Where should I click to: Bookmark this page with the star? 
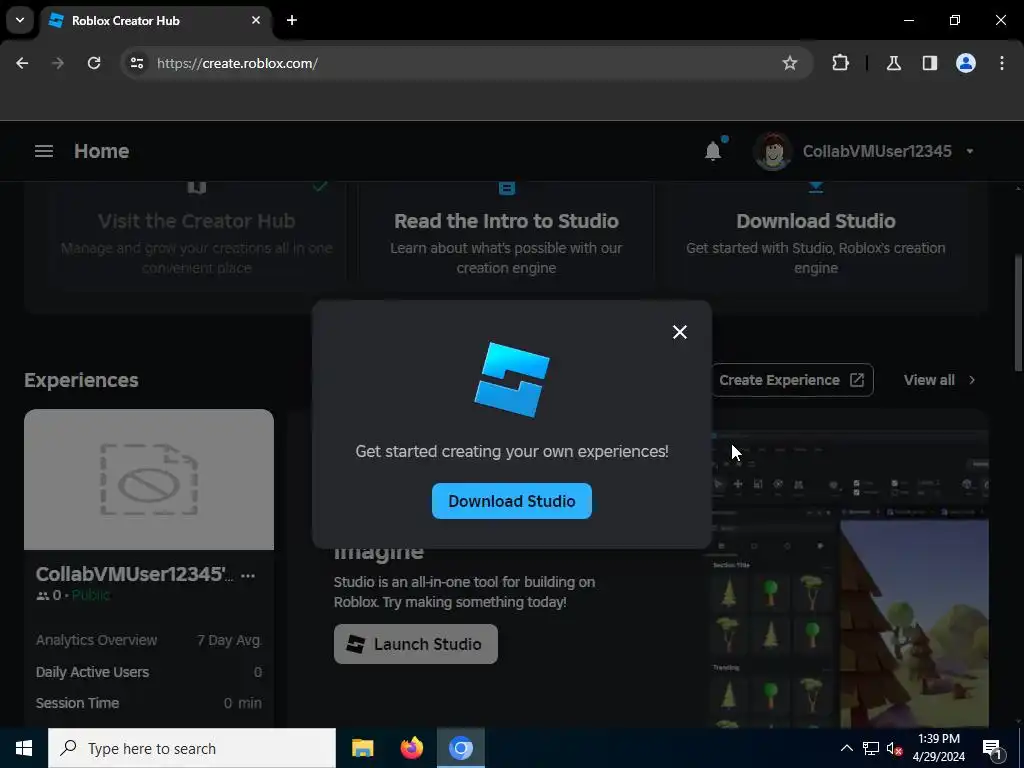pos(790,63)
